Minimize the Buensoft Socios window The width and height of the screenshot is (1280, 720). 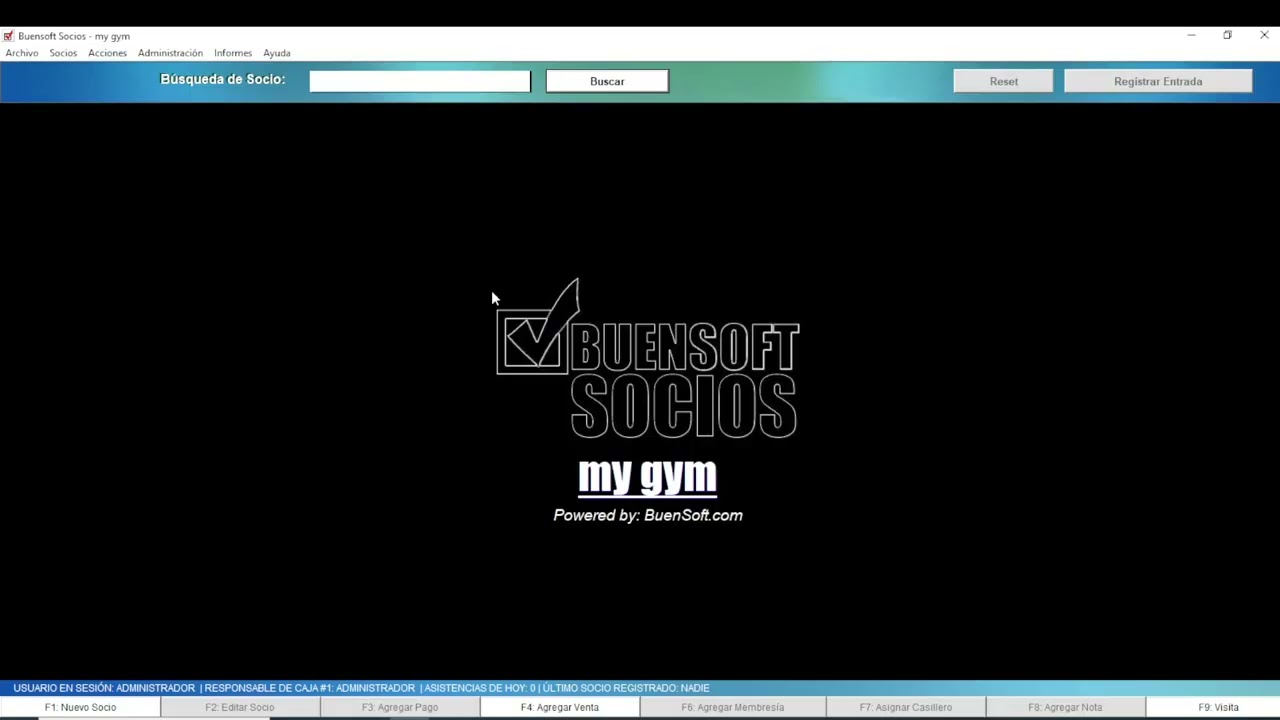pos(1191,35)
